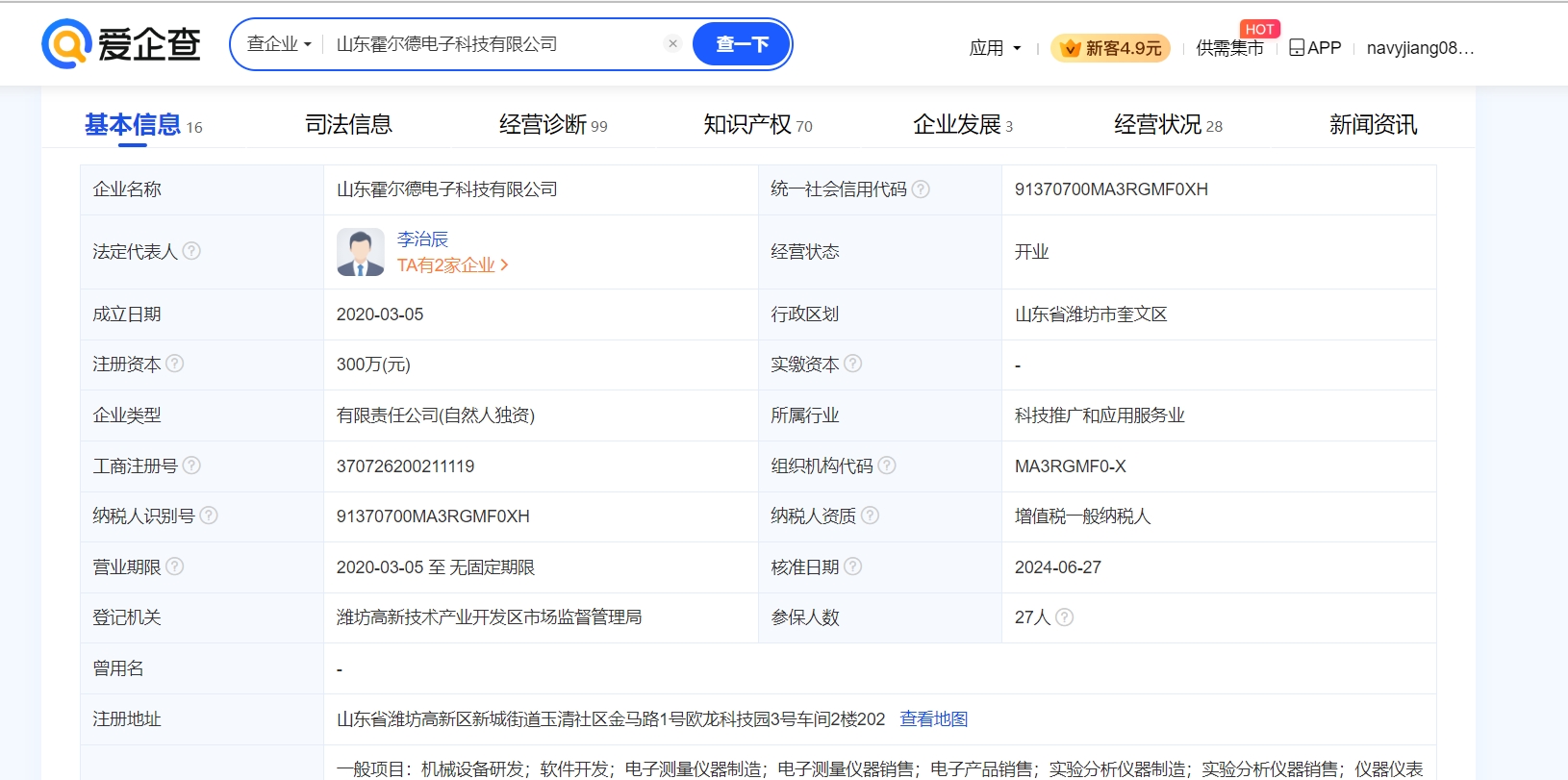Expand TA有2家企业 link arrow

tap(504, 265)
